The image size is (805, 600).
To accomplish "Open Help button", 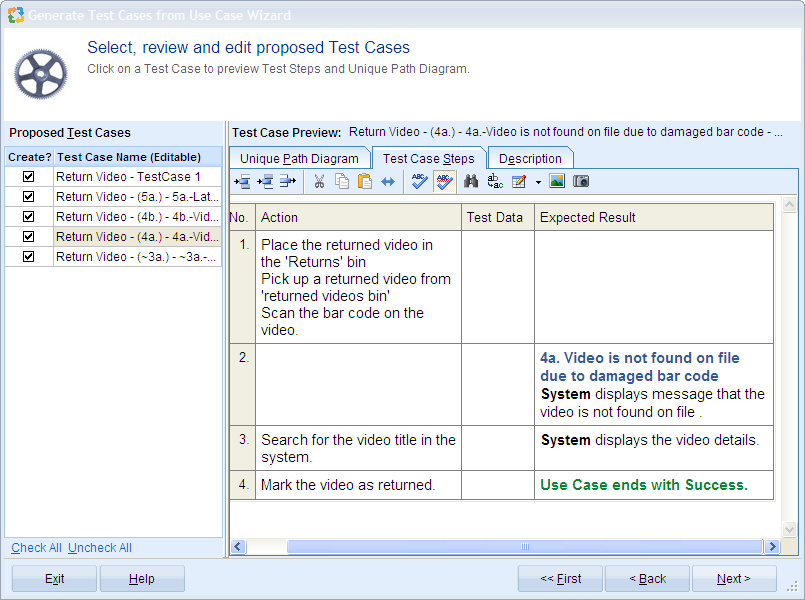I will pyautogui.click(x=142, y=578).
